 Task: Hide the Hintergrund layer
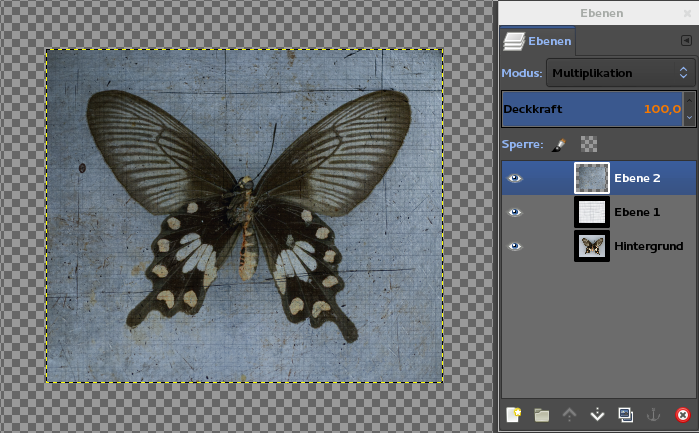click(x=515, y=246)
